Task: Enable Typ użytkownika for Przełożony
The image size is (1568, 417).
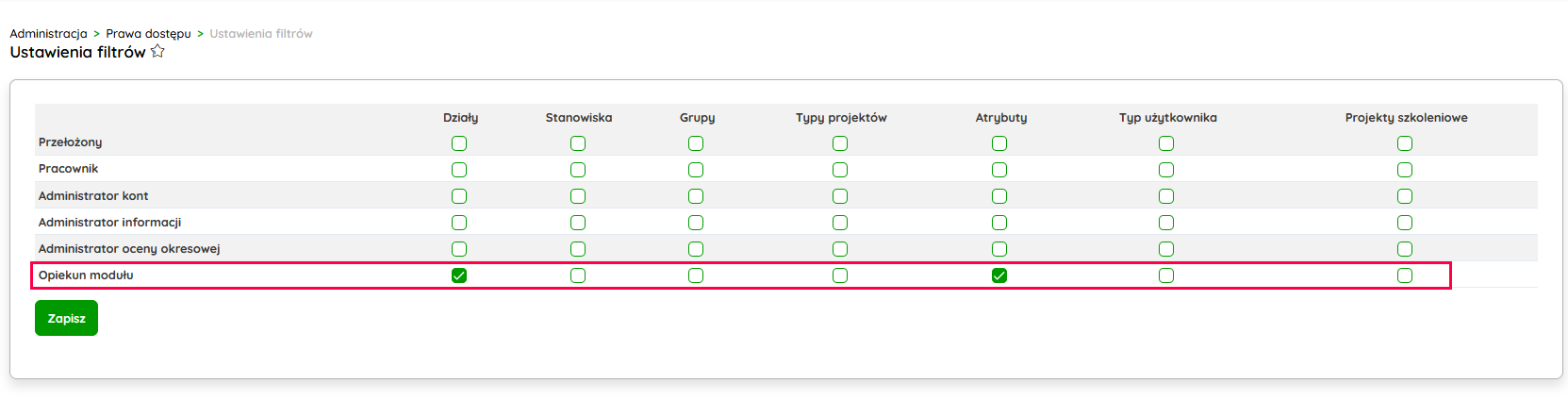Action: 1166,143
